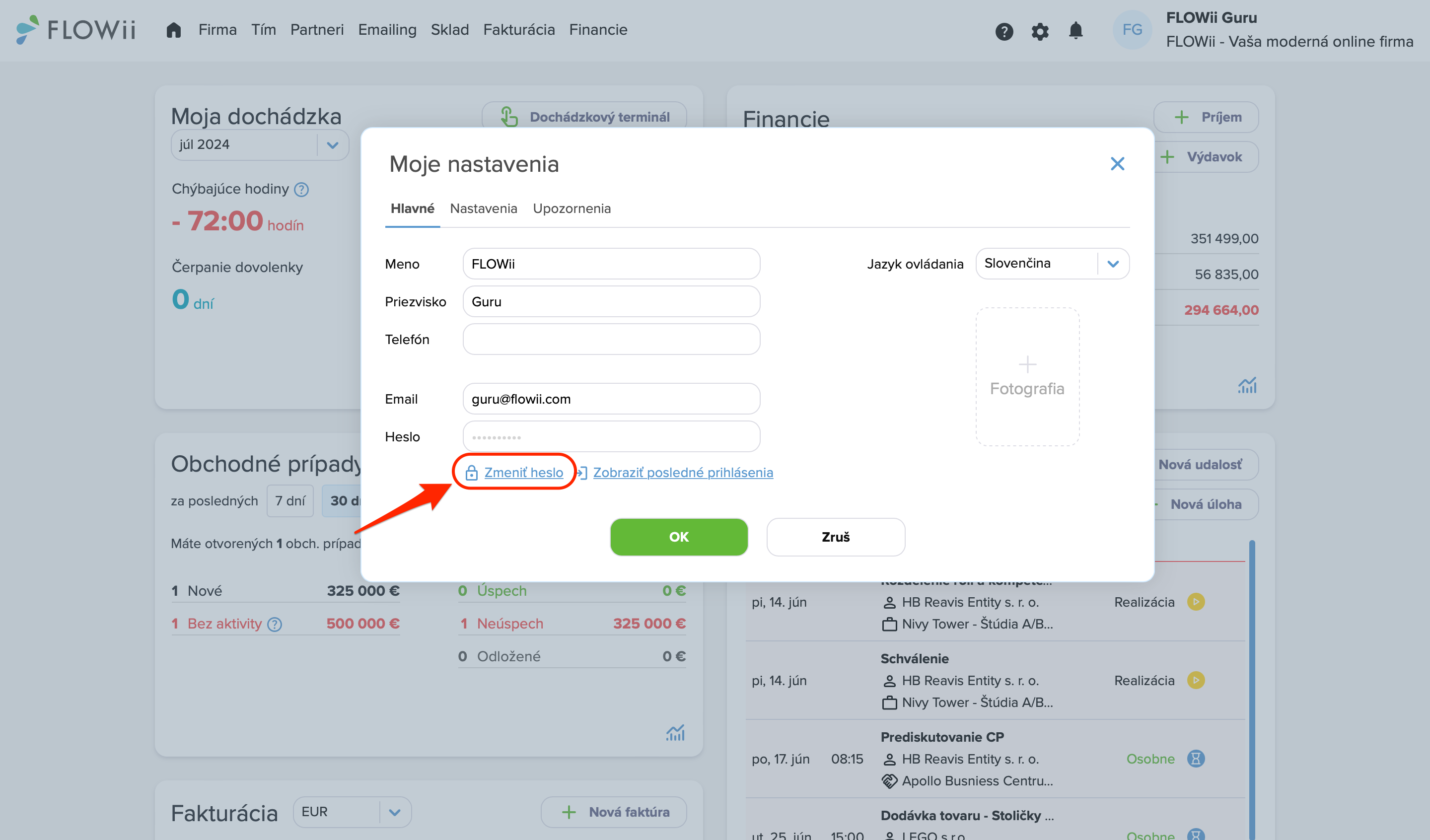Click the hourglass icon for Prediskutovanie CP
Screen dimensions: 1430x840
[x=1196, y=758]
